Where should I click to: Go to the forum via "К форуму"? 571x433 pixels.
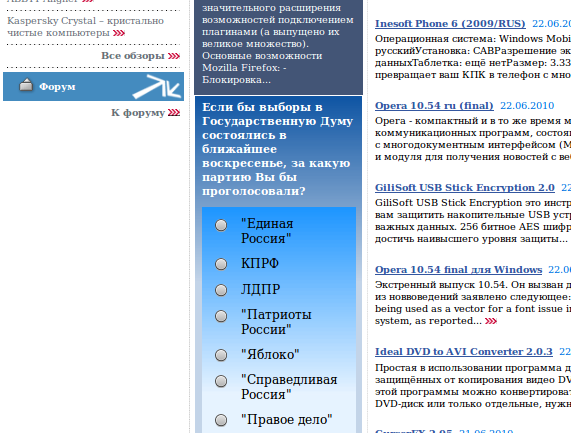click(x=138, y=113)
